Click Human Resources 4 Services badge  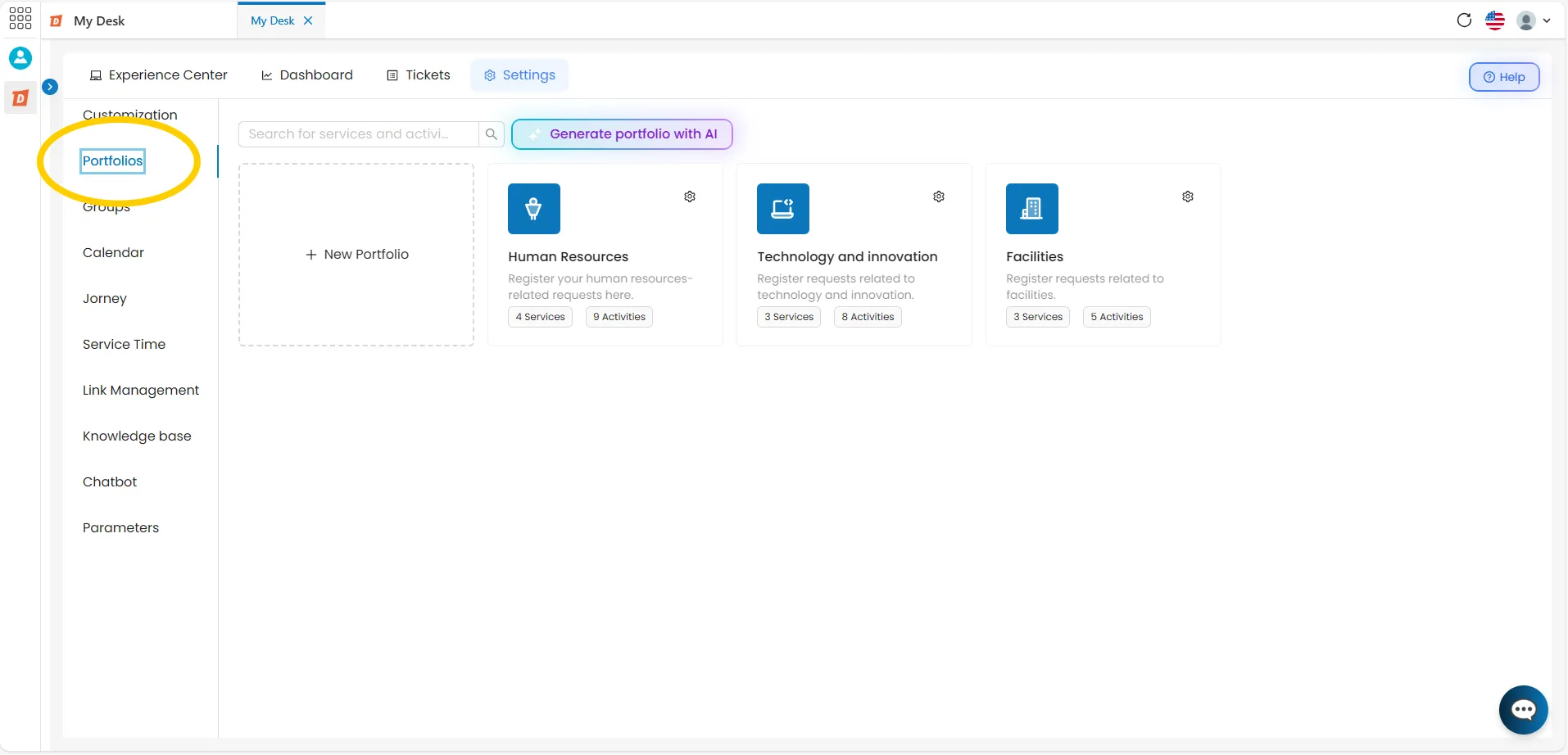(x=540, y=317)
